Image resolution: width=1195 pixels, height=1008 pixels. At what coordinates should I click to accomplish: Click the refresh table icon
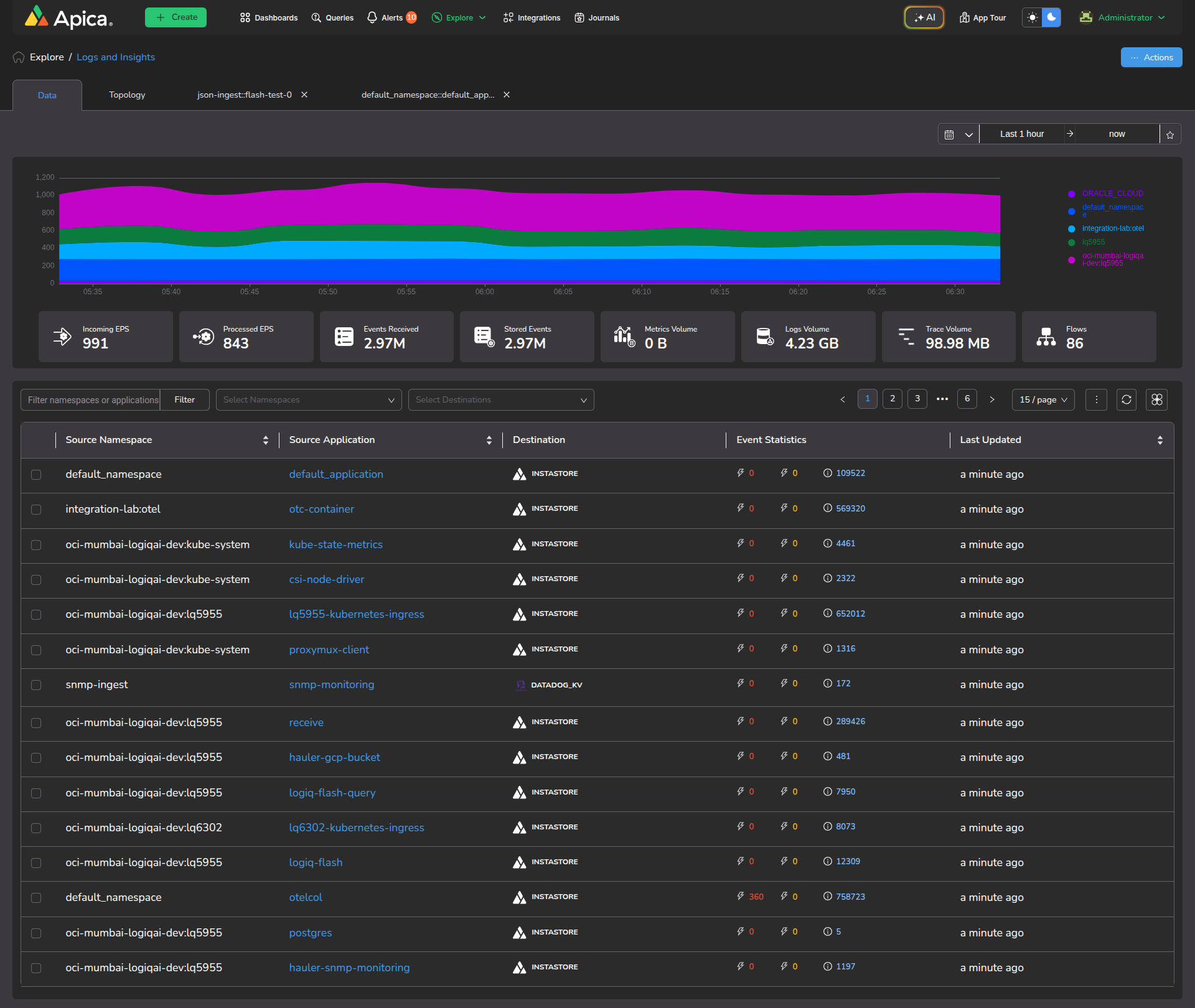[1126, 399]
